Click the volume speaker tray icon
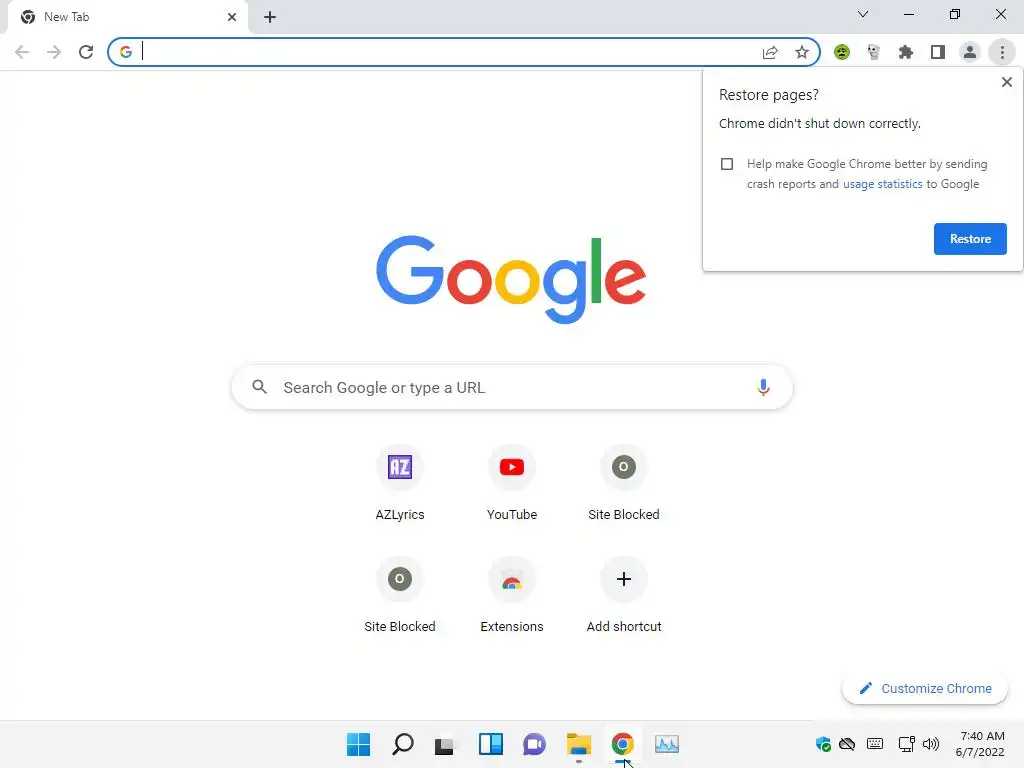Screen dimensions: 1024x768 click(931, 744)
